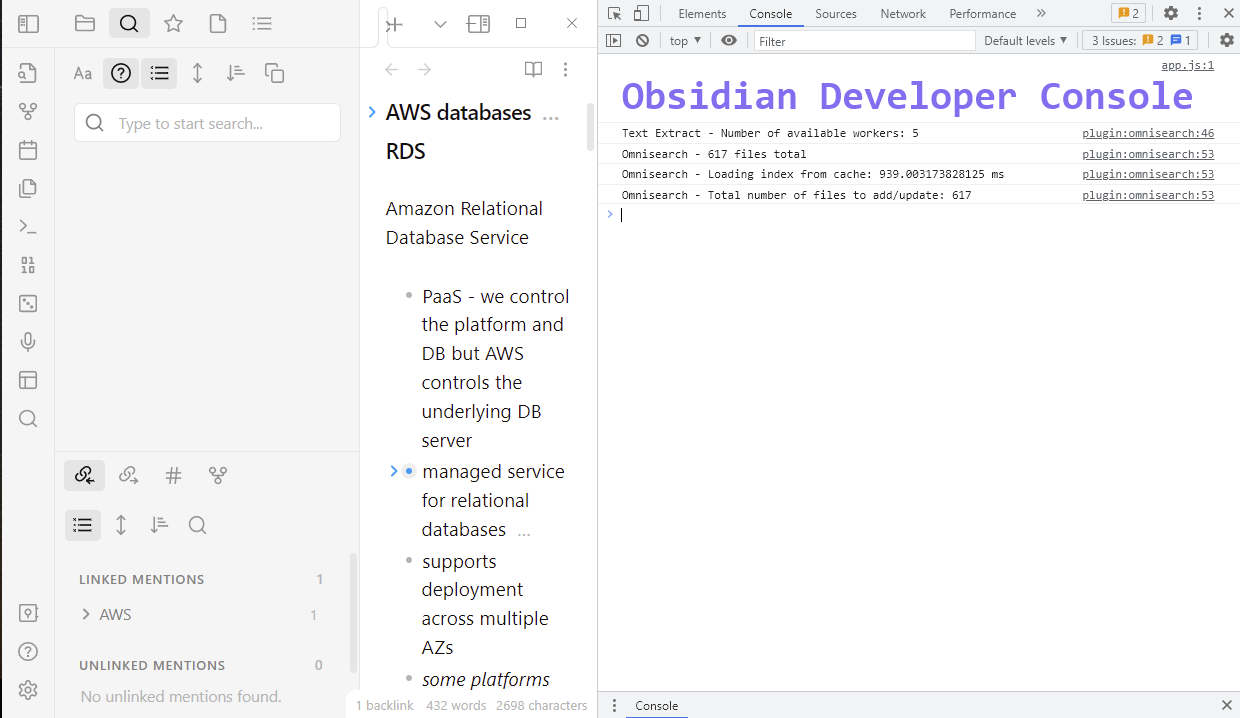Show backlinks pane tab
Screen dimensions: 1240x718
click(x=84, y=475)
